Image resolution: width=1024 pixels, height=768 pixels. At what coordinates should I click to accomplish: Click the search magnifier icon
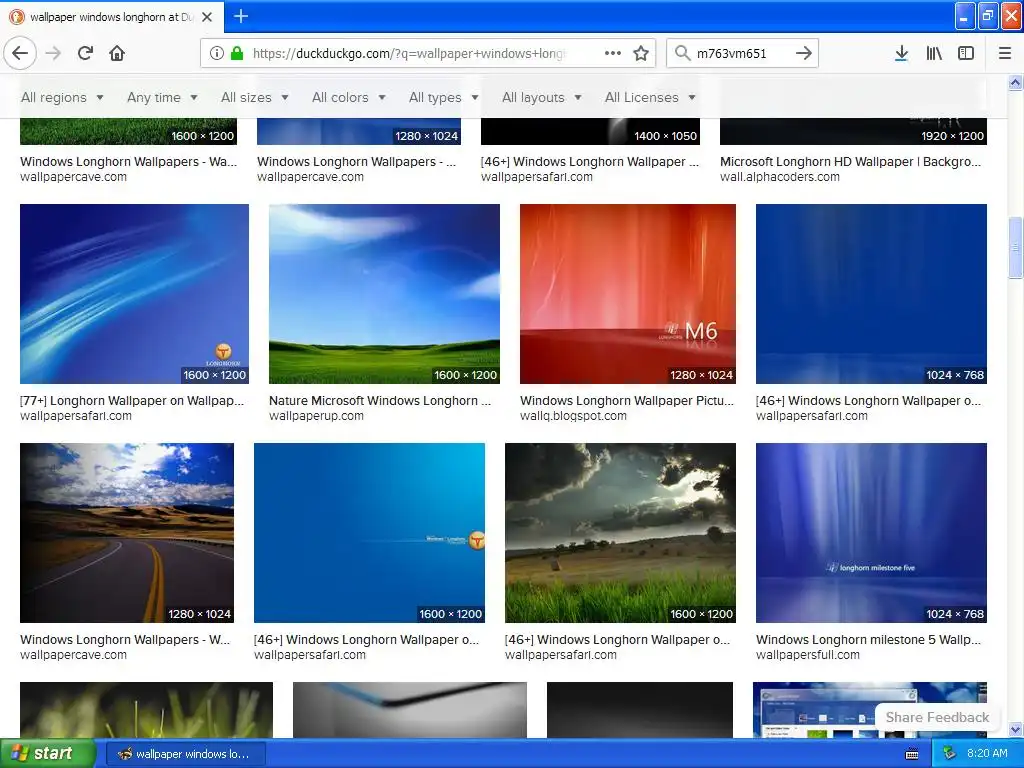tap(682, 53)
